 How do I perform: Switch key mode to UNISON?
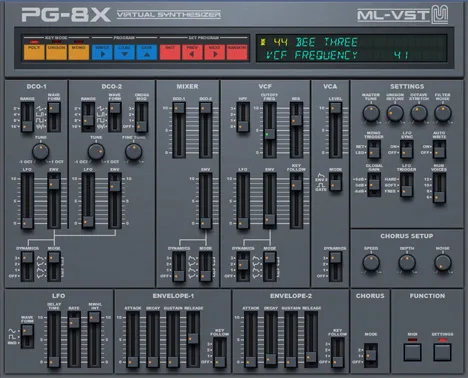(x=56, y=52)
